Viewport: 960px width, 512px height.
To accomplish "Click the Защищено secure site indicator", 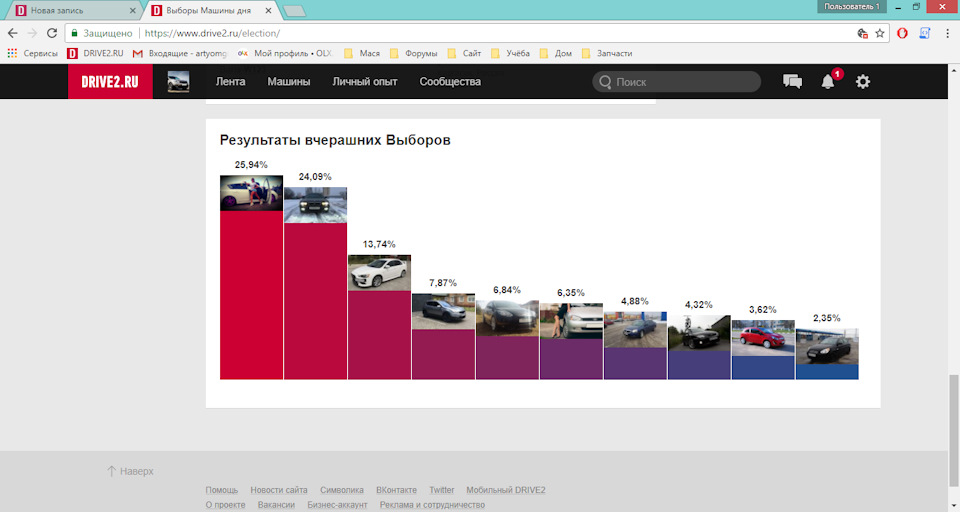I will pyautogui.click(x=102, y=33).
